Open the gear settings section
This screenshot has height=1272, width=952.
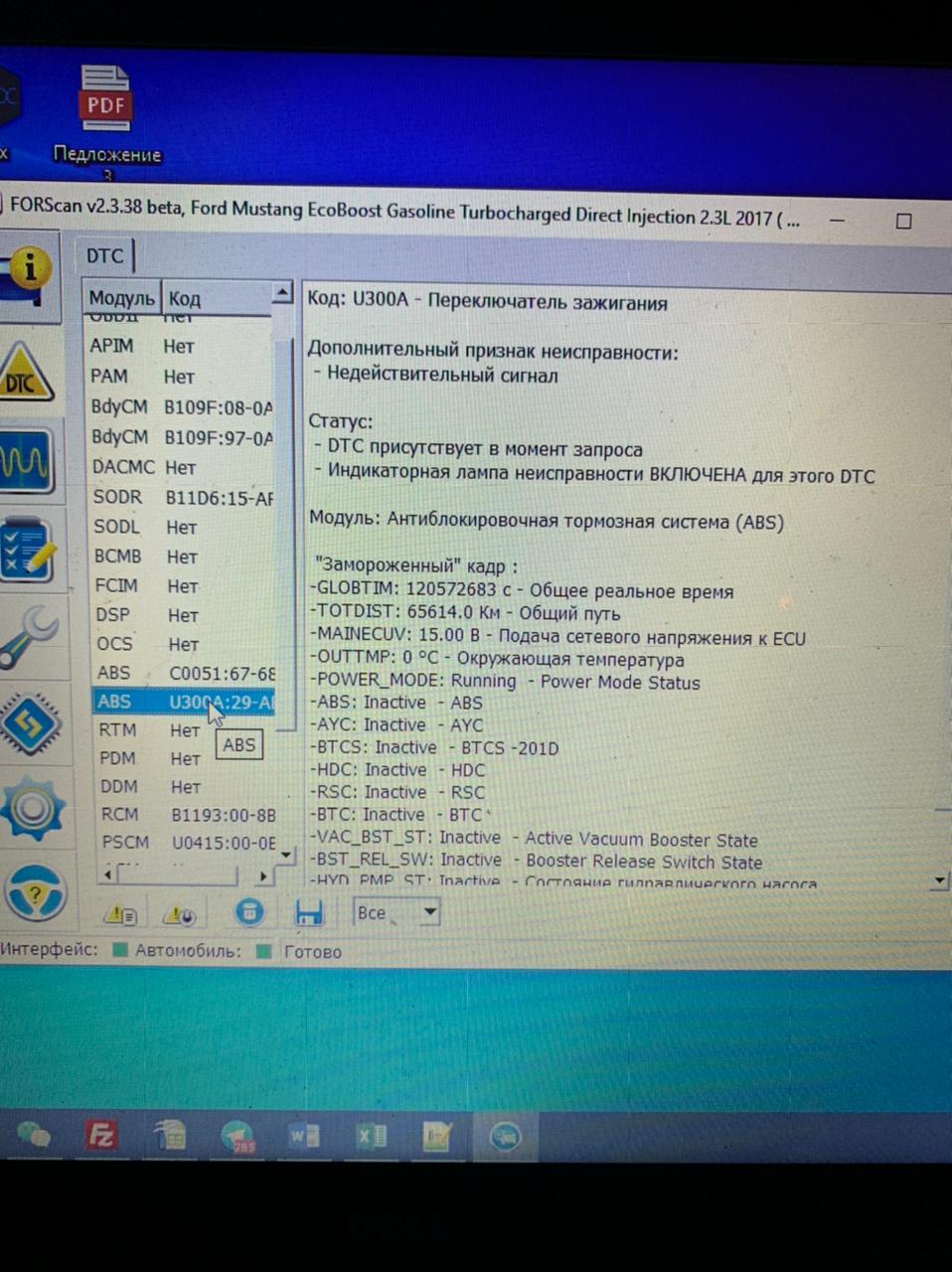click(x=32, y=808)
